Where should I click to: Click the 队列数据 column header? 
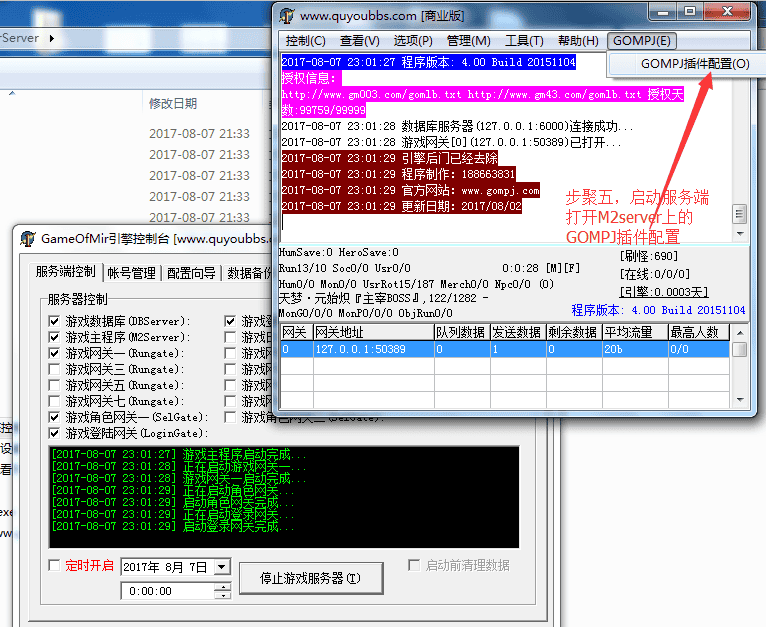(462, 333)
